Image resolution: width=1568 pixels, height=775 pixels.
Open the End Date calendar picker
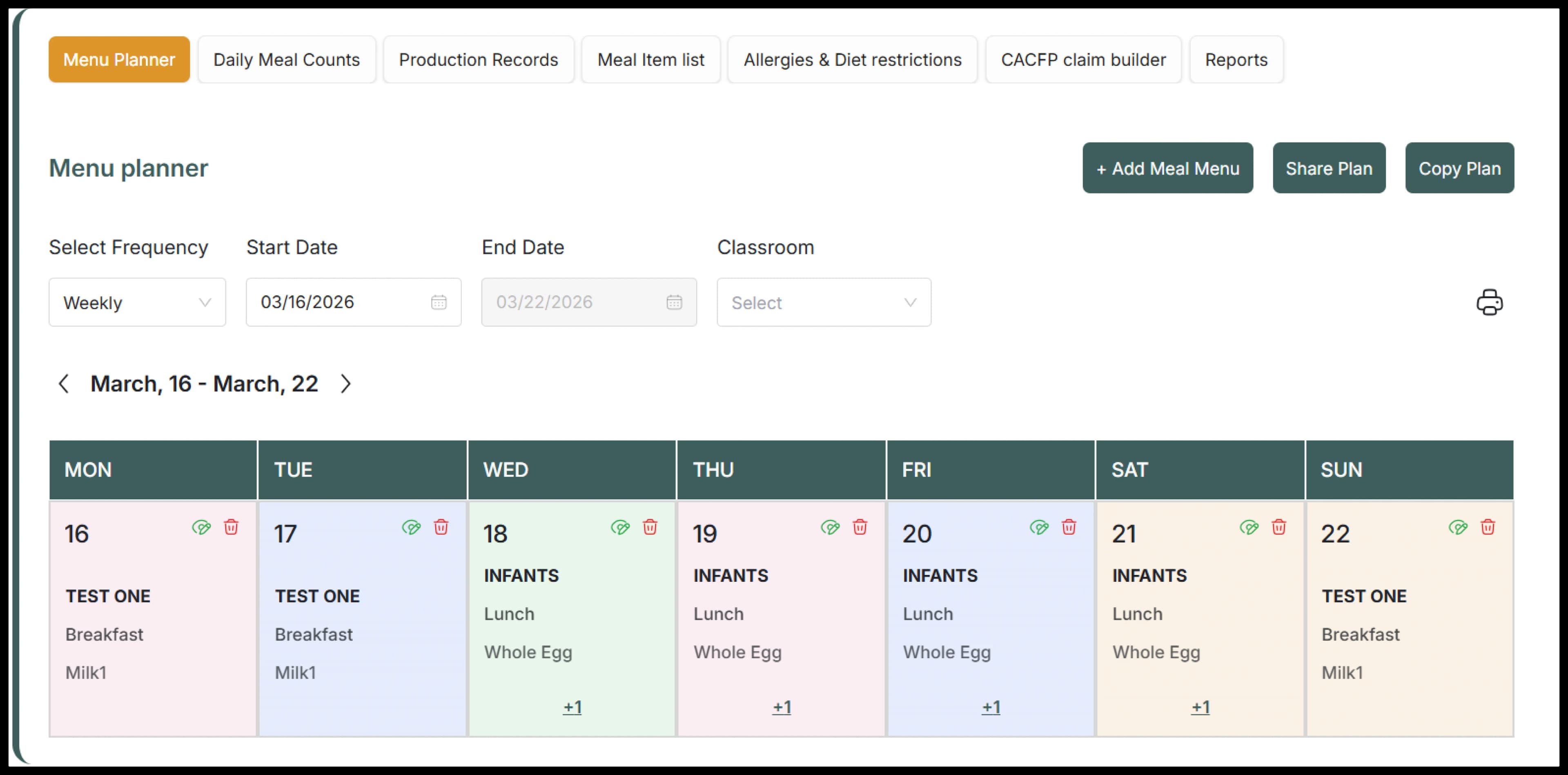675,302
